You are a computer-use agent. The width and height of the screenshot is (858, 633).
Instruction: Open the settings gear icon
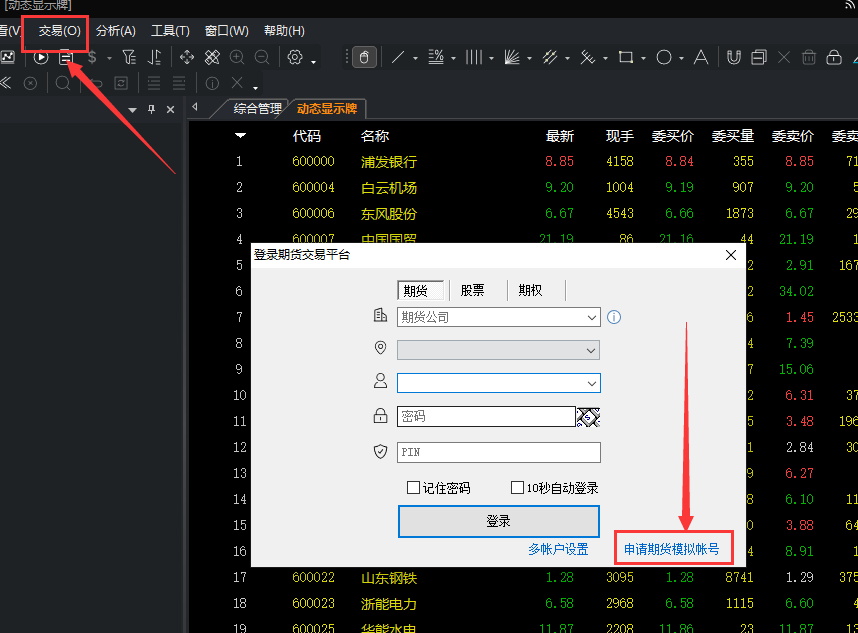[x=295, y=57]
